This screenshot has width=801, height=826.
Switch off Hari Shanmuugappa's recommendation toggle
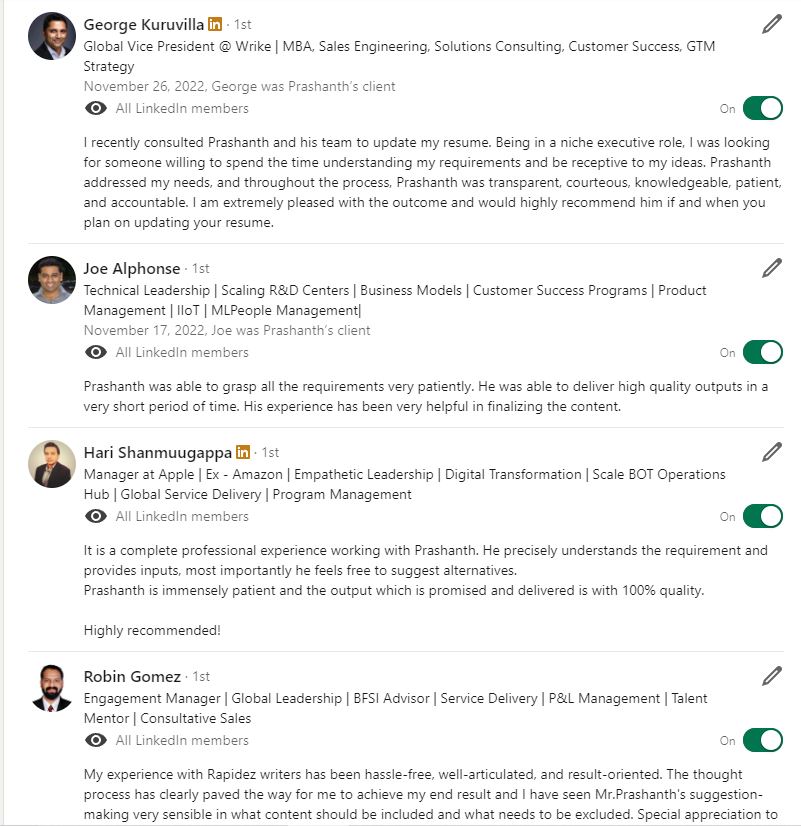click(x=763, y=516)
